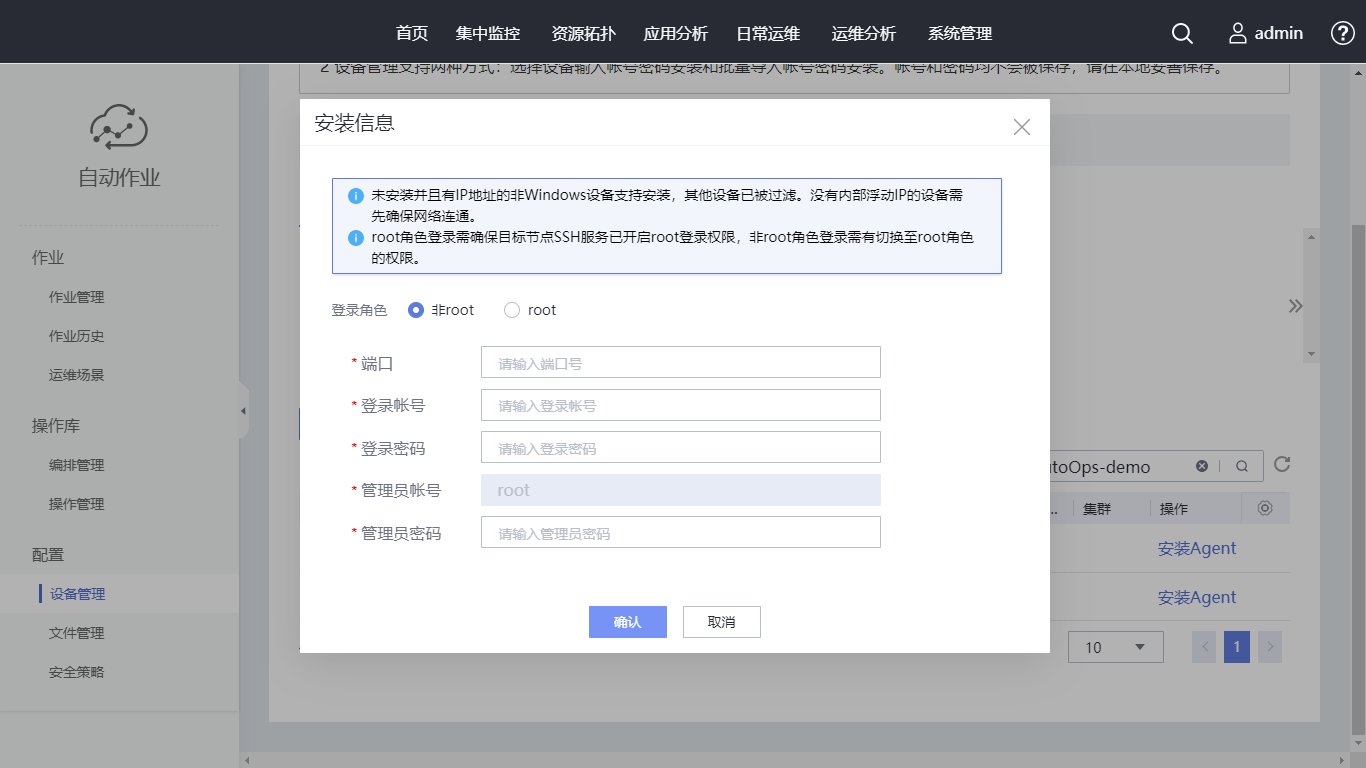The height and width of the screenshot is (768, 1366).
Task: Click the search icon in device filter box
Action: 1242,466
